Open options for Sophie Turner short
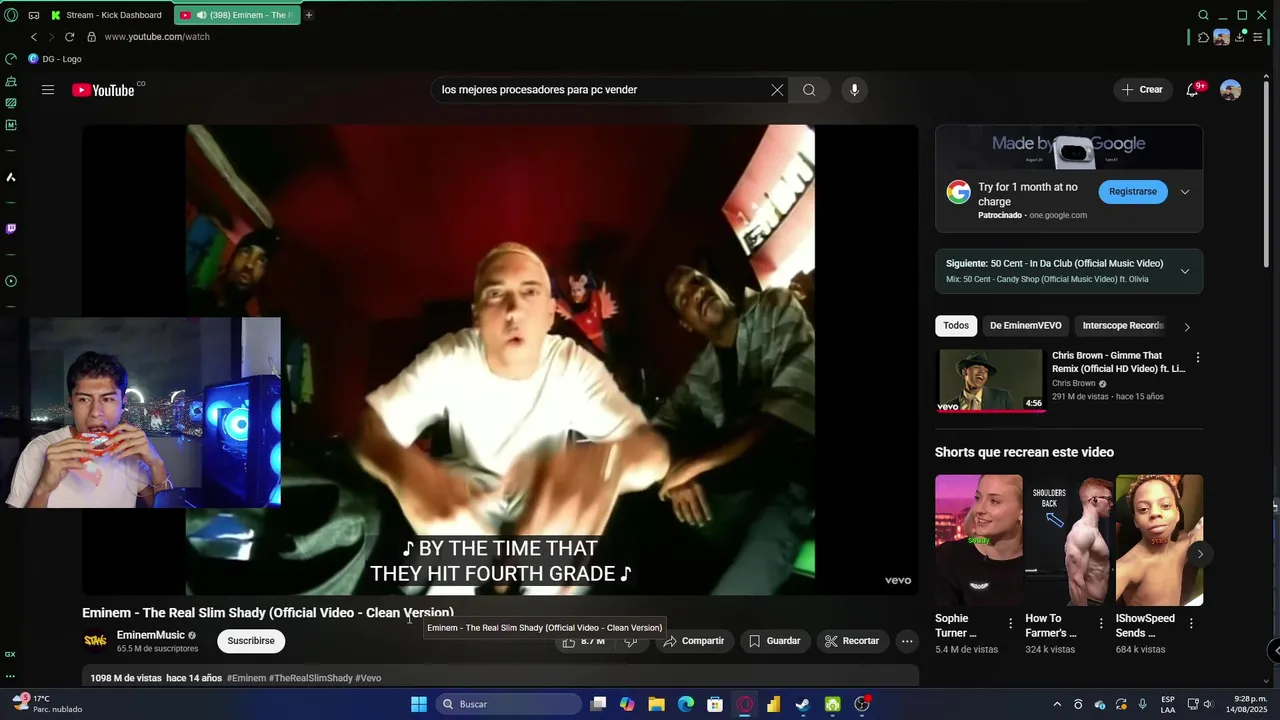This screenshot has width=1280, height=720. [1010, 623]
